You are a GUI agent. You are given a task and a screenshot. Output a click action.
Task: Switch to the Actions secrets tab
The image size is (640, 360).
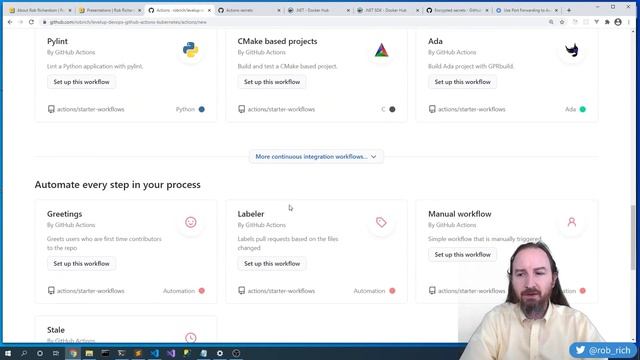click(249, 10)
